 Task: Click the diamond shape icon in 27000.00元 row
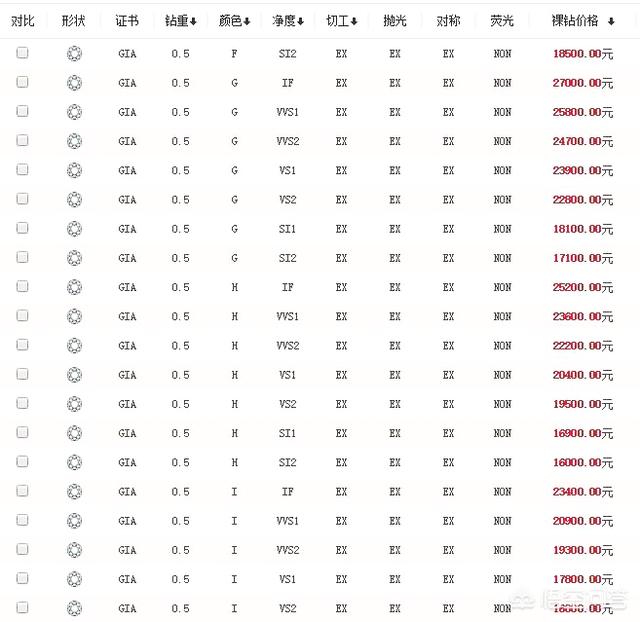click(74, 83)
